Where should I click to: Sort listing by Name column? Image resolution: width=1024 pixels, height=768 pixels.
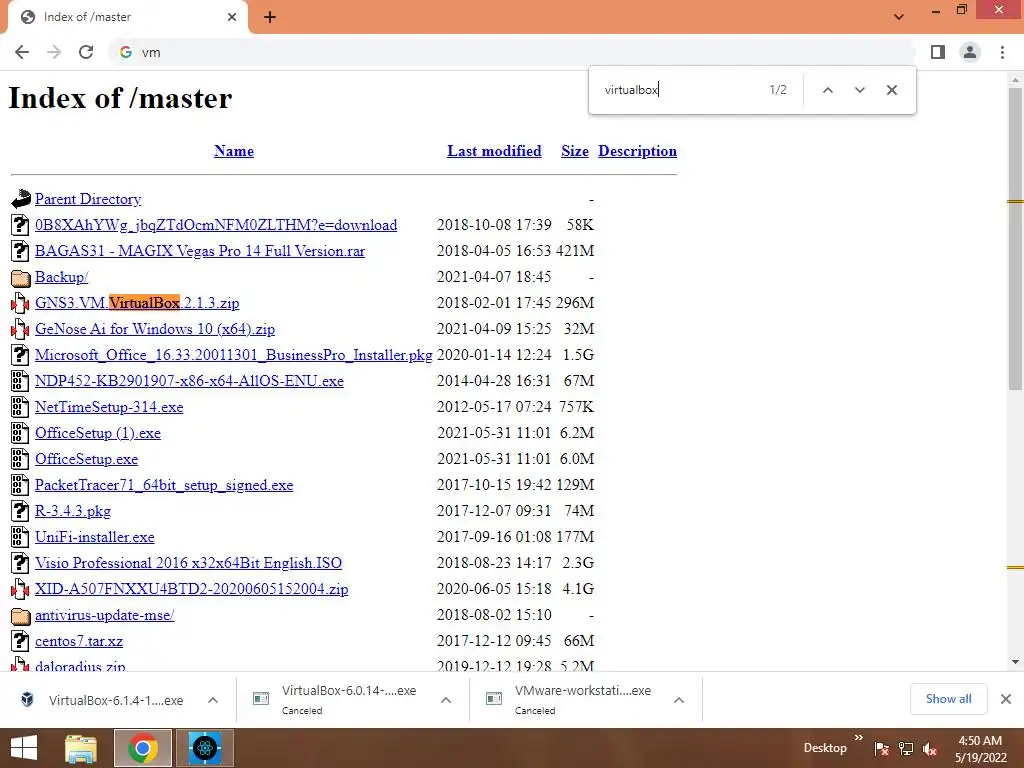234,151
